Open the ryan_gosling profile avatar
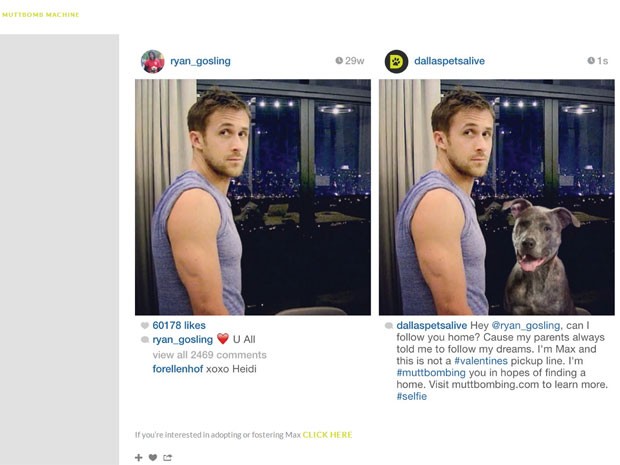The height and width of the screenshot is (465, 620). point(153,61)
